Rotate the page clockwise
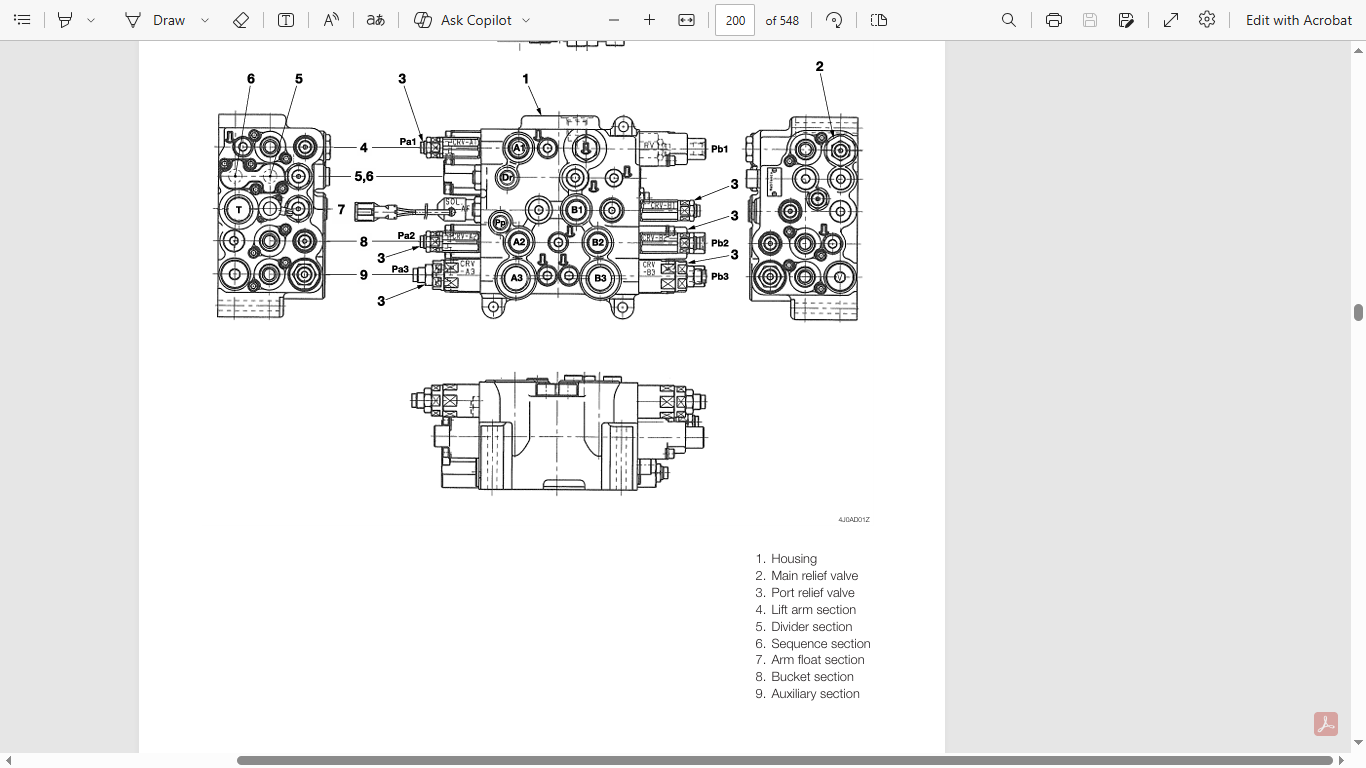This screenshot has height=768, width=1366. pos(834,20)
